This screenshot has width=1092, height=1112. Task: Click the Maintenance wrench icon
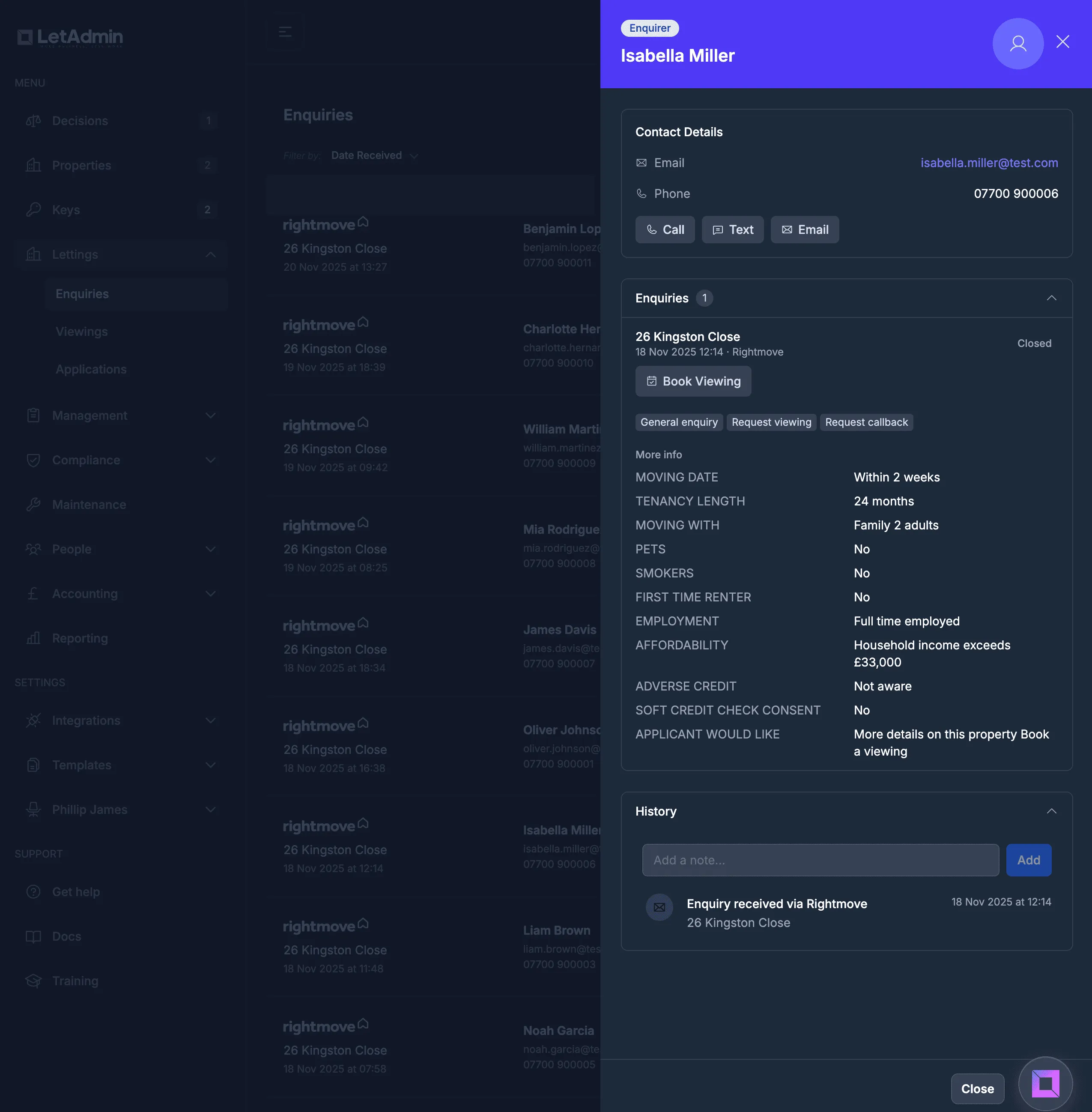click(x=33, y=504)
